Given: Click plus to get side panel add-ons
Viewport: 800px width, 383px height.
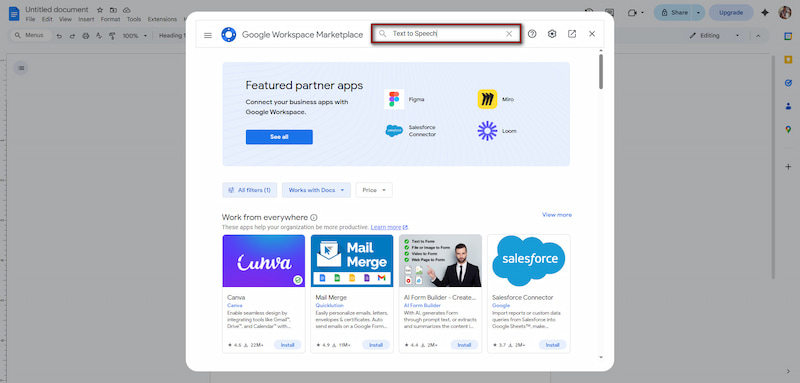Looking at the screenshot, I should point(788,167).
